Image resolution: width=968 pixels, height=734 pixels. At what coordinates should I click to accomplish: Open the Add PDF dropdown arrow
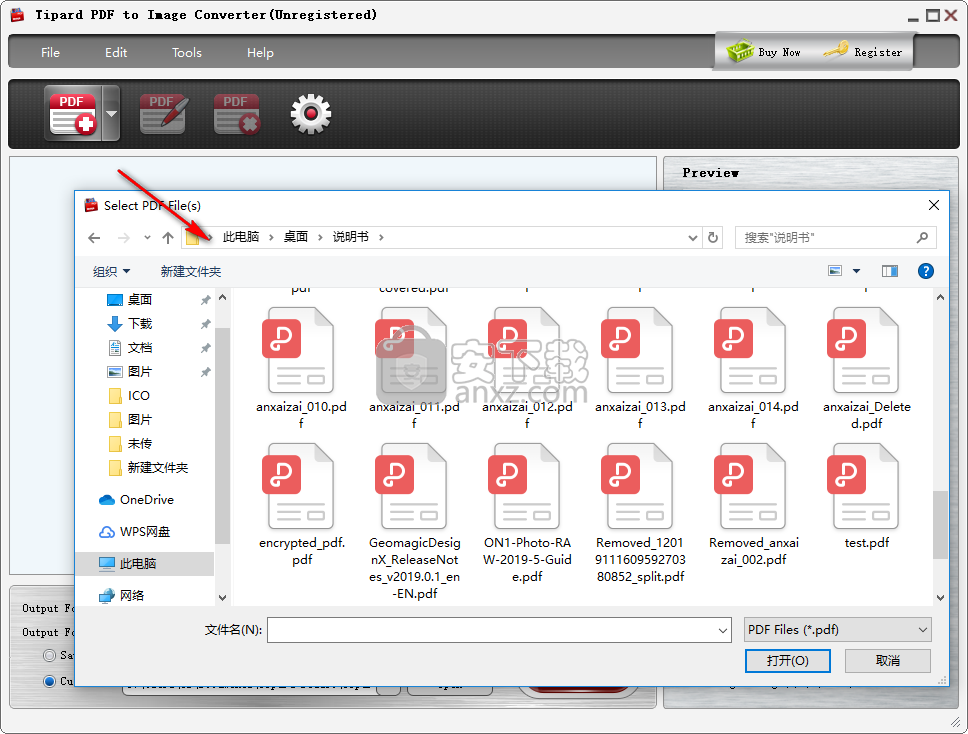[x=111, y=114]
